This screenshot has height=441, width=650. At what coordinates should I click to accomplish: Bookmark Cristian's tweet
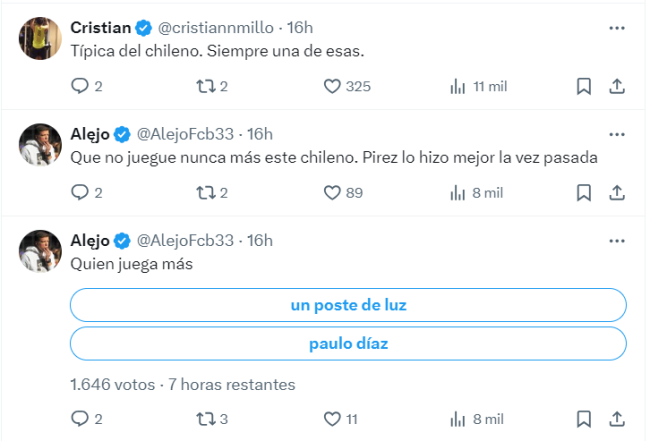tap(584, 87)
